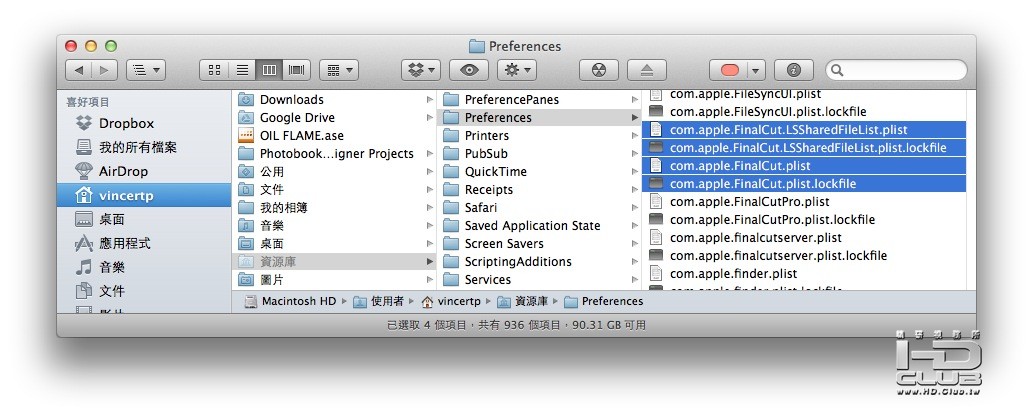Open the Safari folder
1033x416 pixels.
point(540,208)
